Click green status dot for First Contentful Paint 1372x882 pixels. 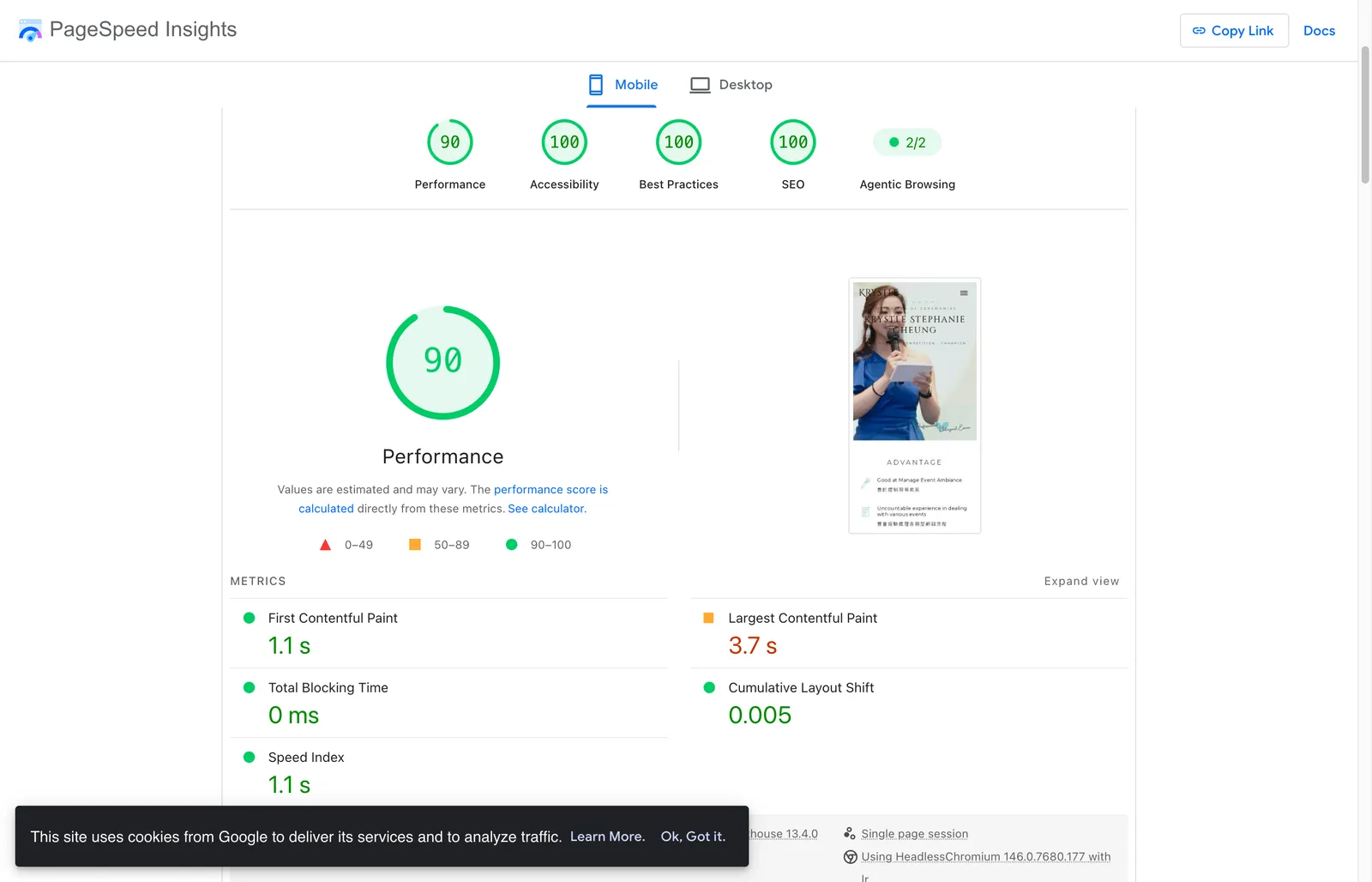click(250, 618)
